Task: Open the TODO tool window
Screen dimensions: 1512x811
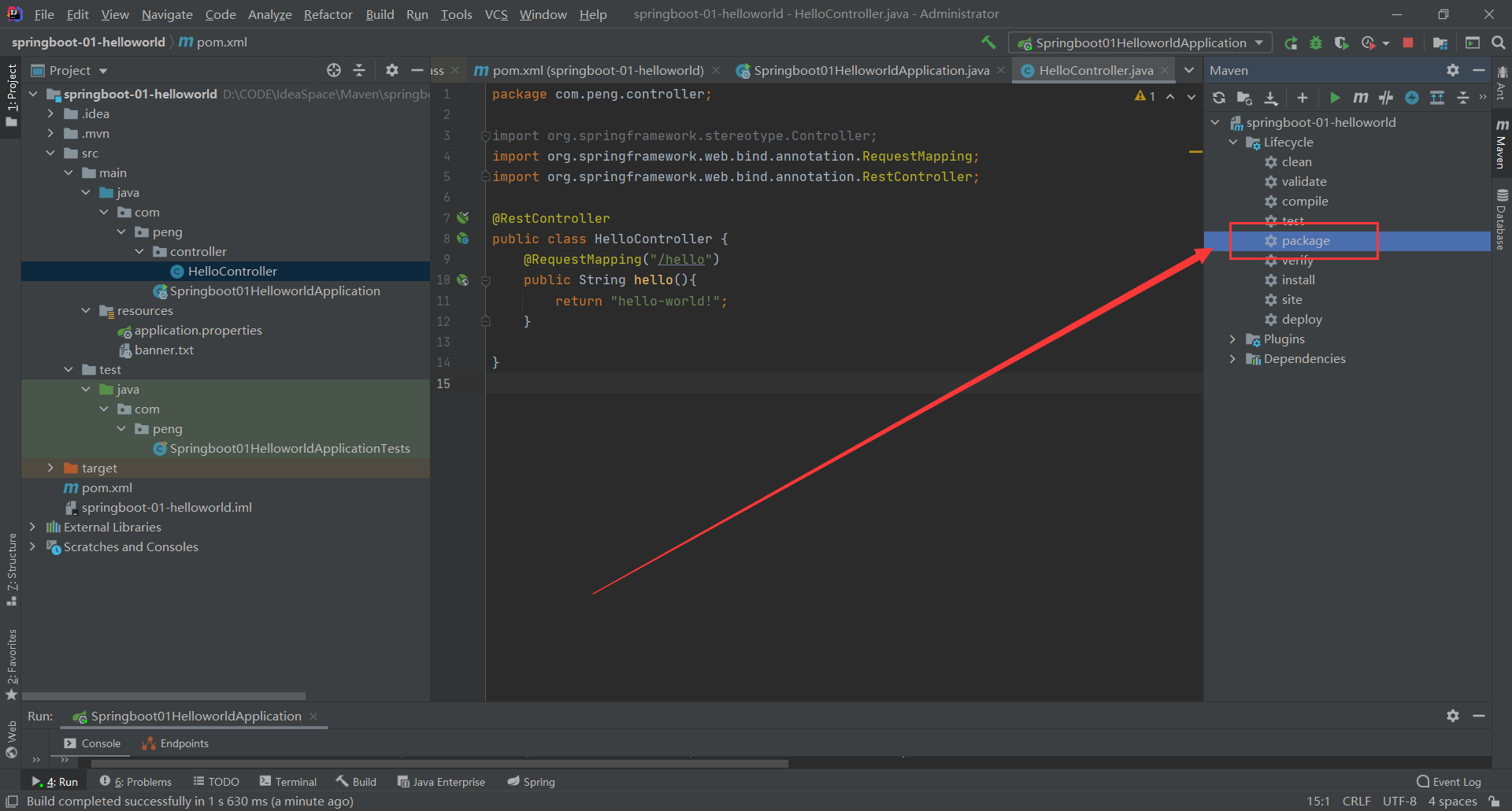Action: (216, 782)
